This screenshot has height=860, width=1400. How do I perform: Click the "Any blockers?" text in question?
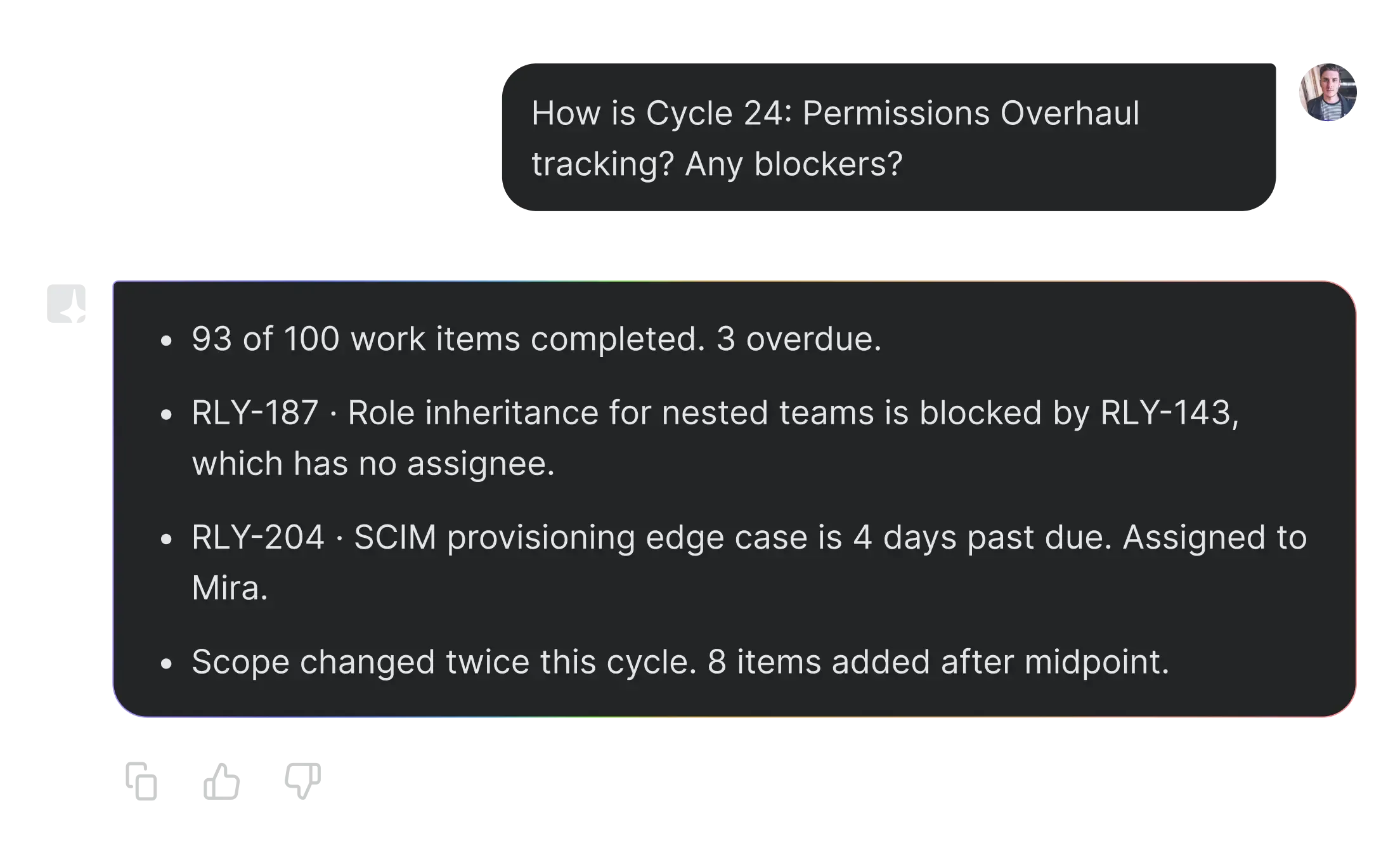click(793, 164)
